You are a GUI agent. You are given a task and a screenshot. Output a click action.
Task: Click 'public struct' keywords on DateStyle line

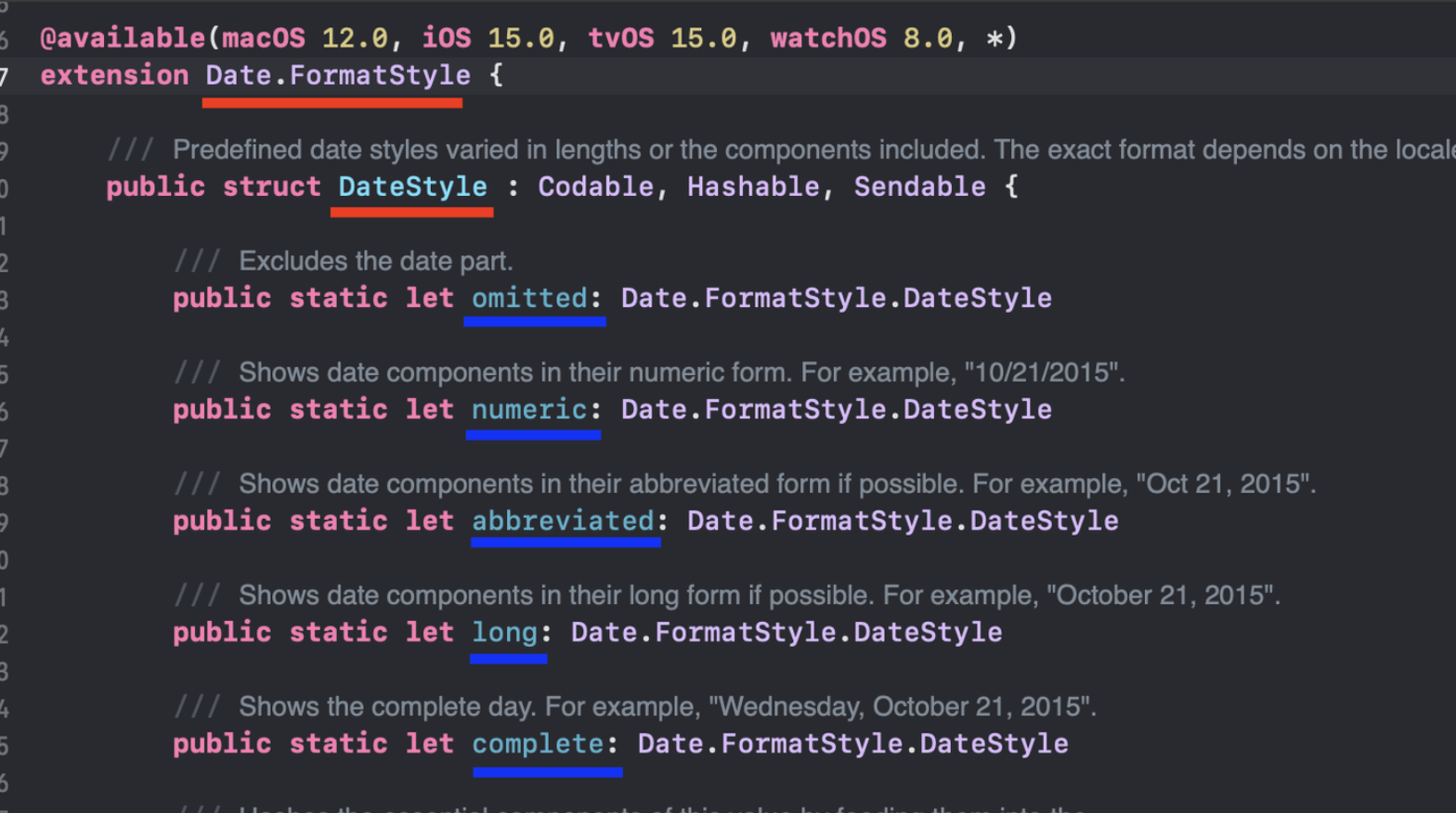[214, 187]
